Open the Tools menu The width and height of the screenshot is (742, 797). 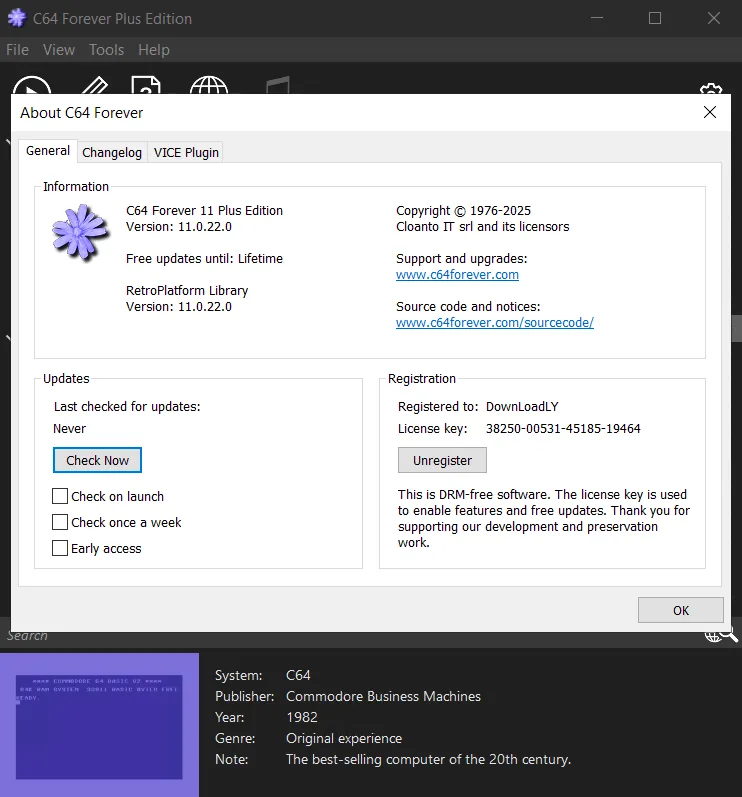(106, 50)
